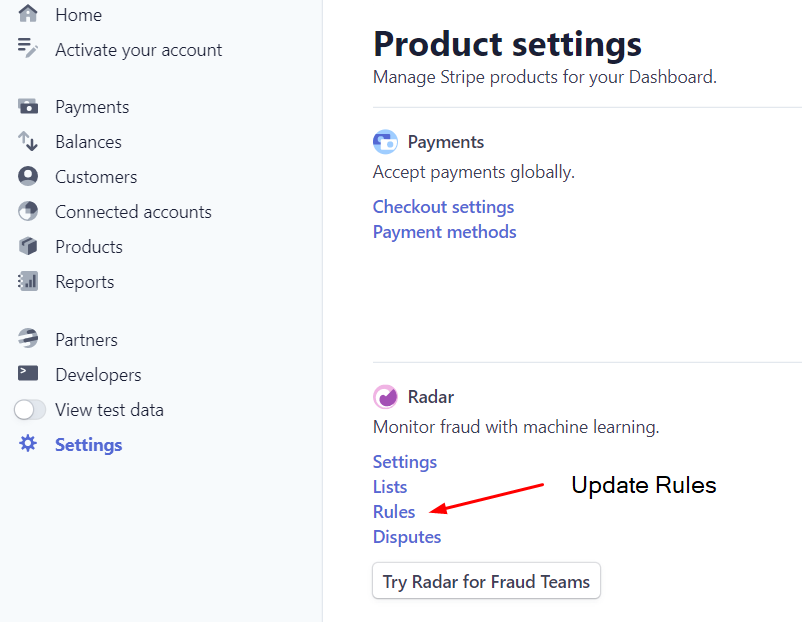Click the Connected accounts pie icon

click(28, 211)
